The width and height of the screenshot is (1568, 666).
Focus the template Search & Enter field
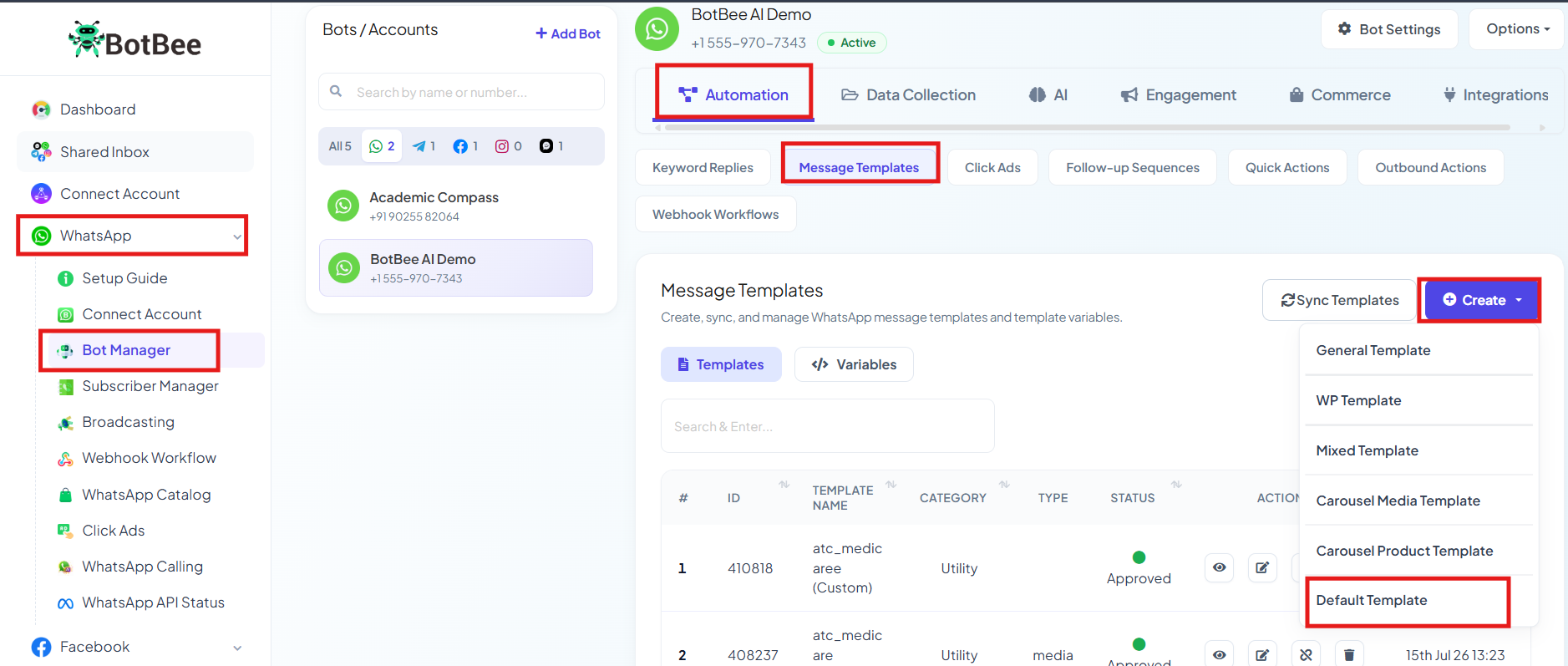point(827,426)
